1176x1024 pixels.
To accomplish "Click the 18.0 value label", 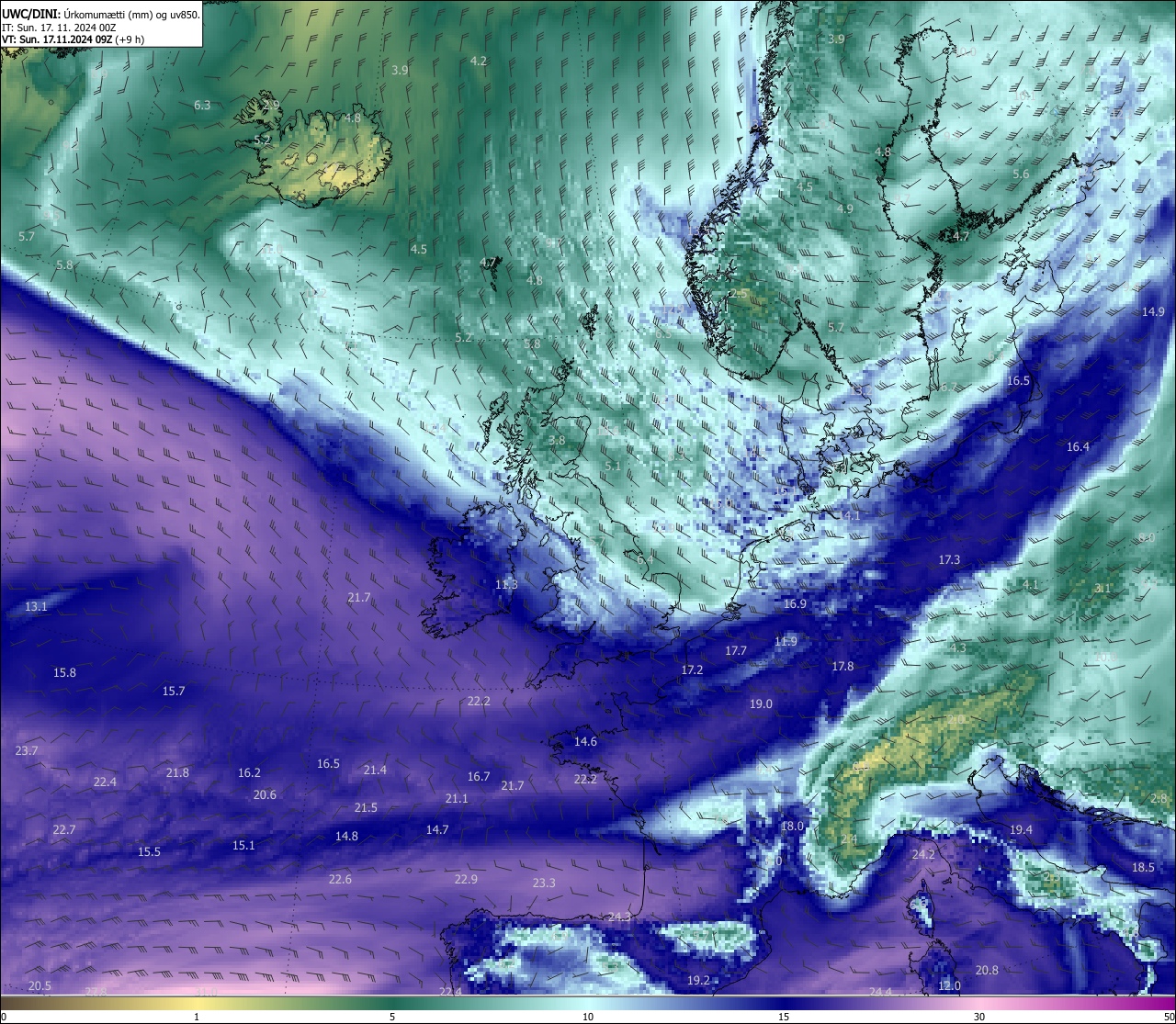I will 792,827.
